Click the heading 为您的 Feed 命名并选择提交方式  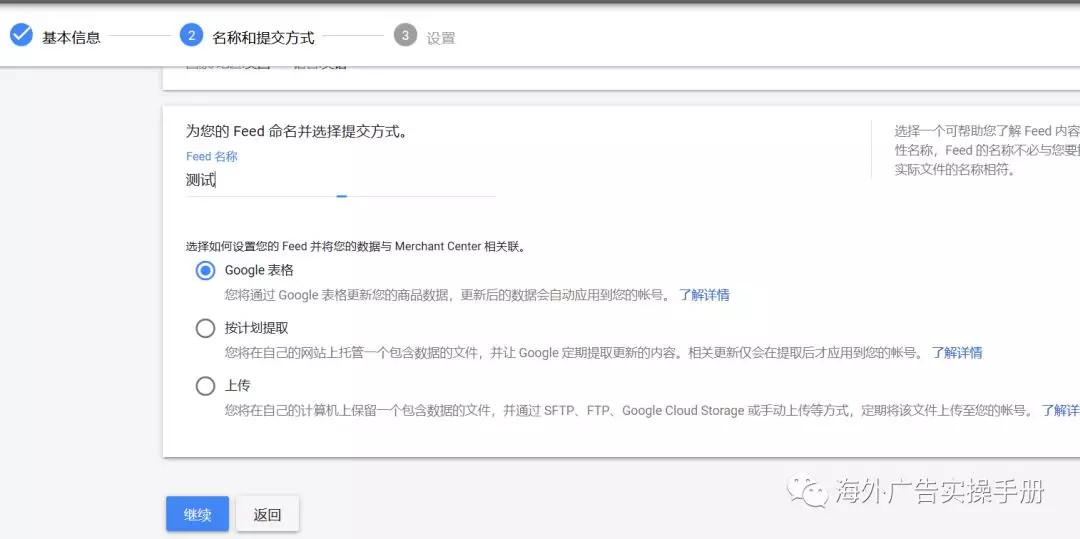coord(296,131)
